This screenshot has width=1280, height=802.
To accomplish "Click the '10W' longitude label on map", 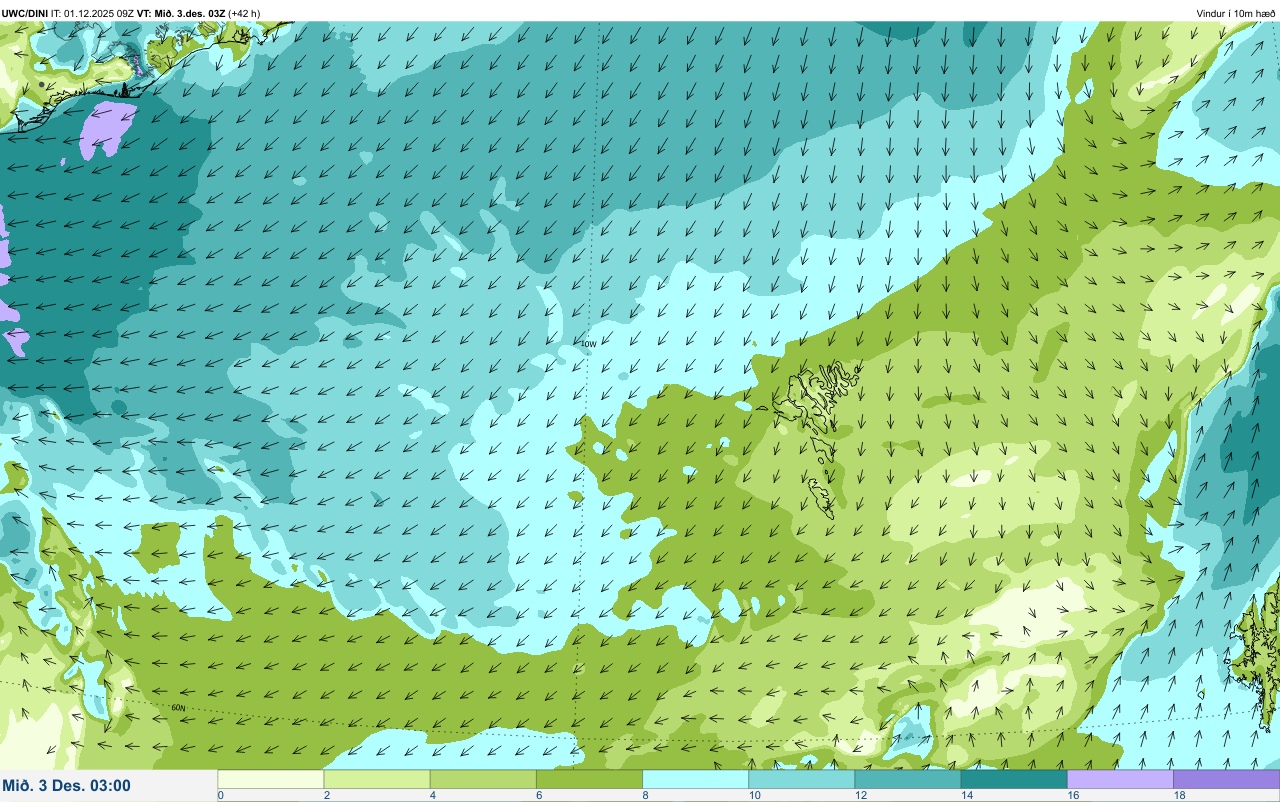I will click(x=589, y=344).
